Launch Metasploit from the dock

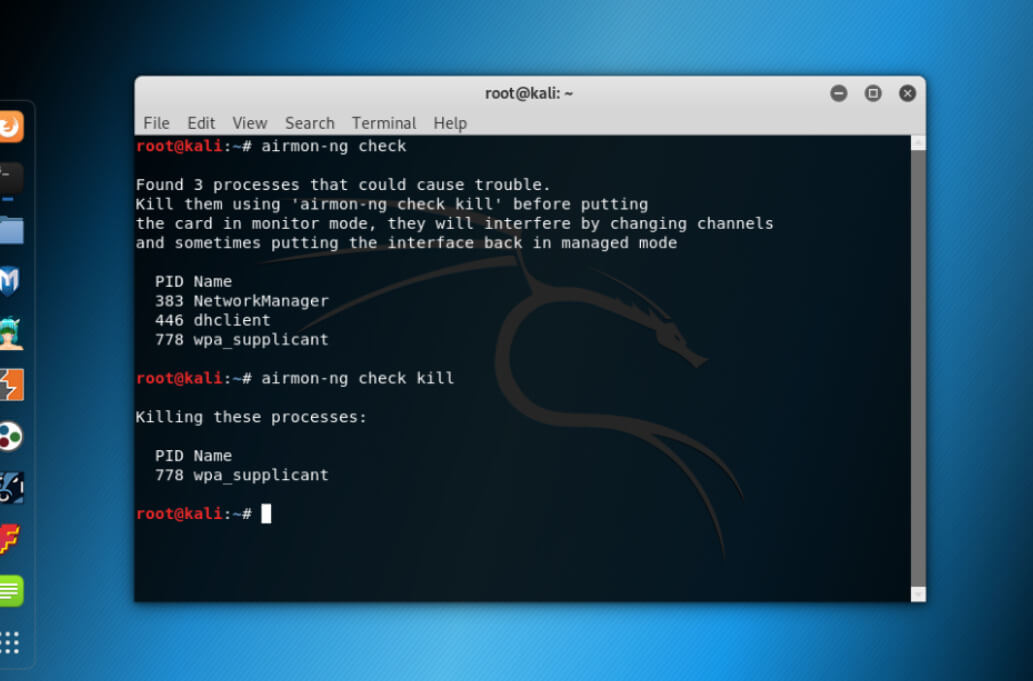click(x=10, y=281)
